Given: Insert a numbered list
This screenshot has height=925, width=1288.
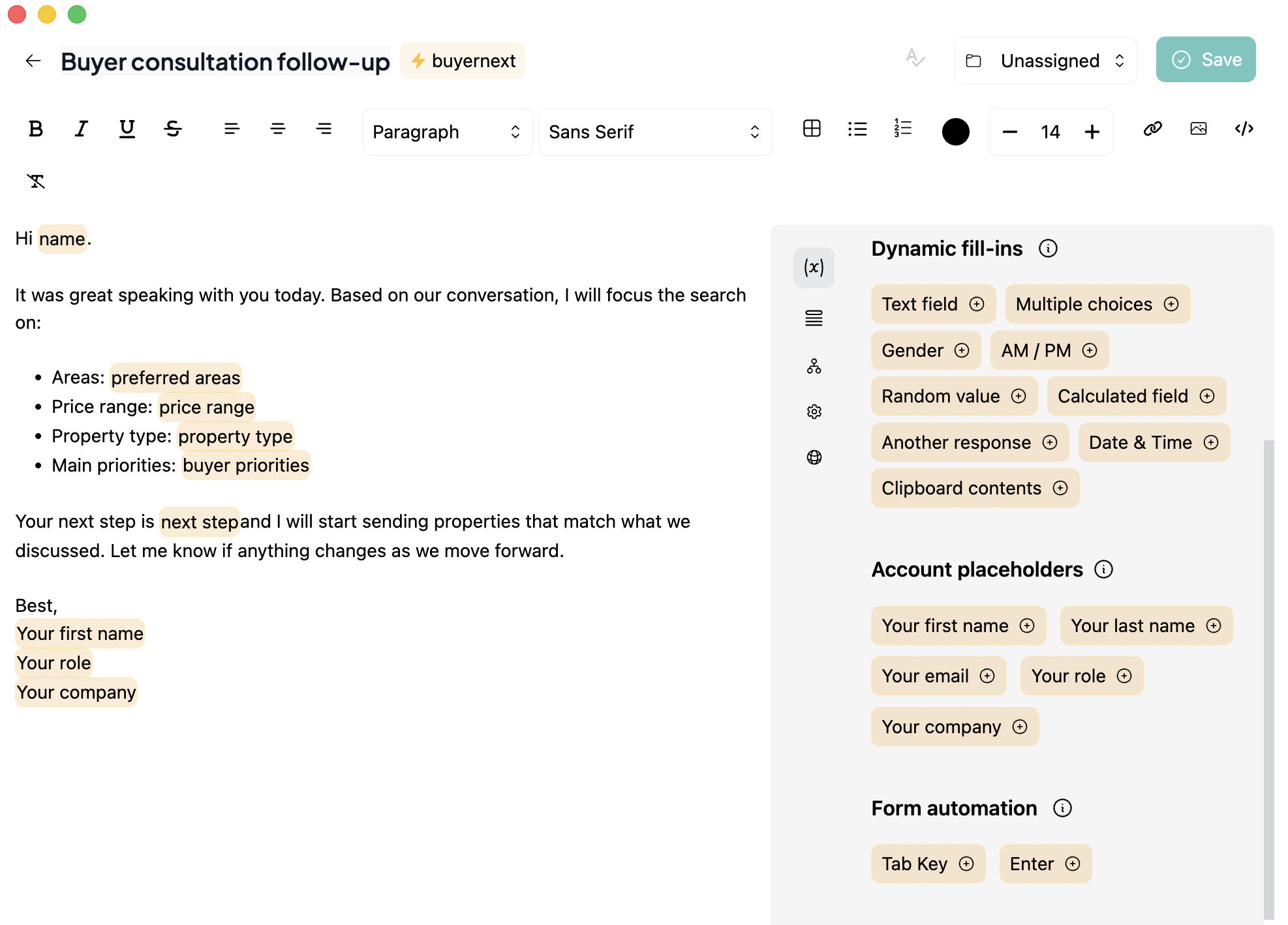Looking at the screenshot, I should tap(903, 129).
